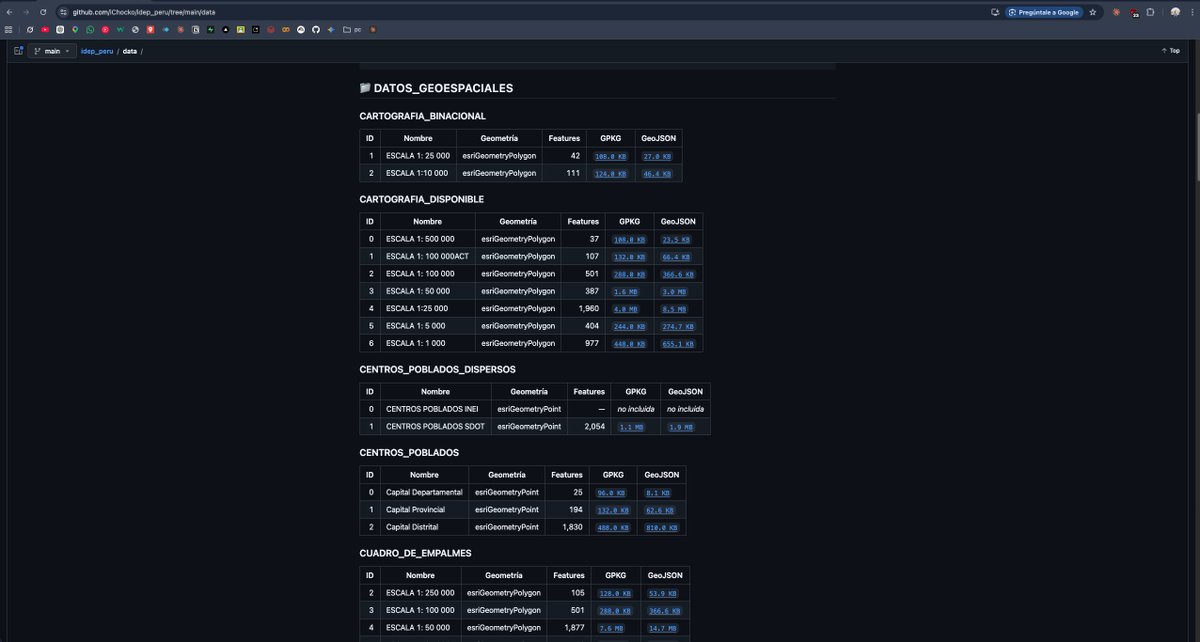Open the apps grid icon in the bookmarks bar
The height and width of the screenshot is (642, 1200).
[9, 29]
